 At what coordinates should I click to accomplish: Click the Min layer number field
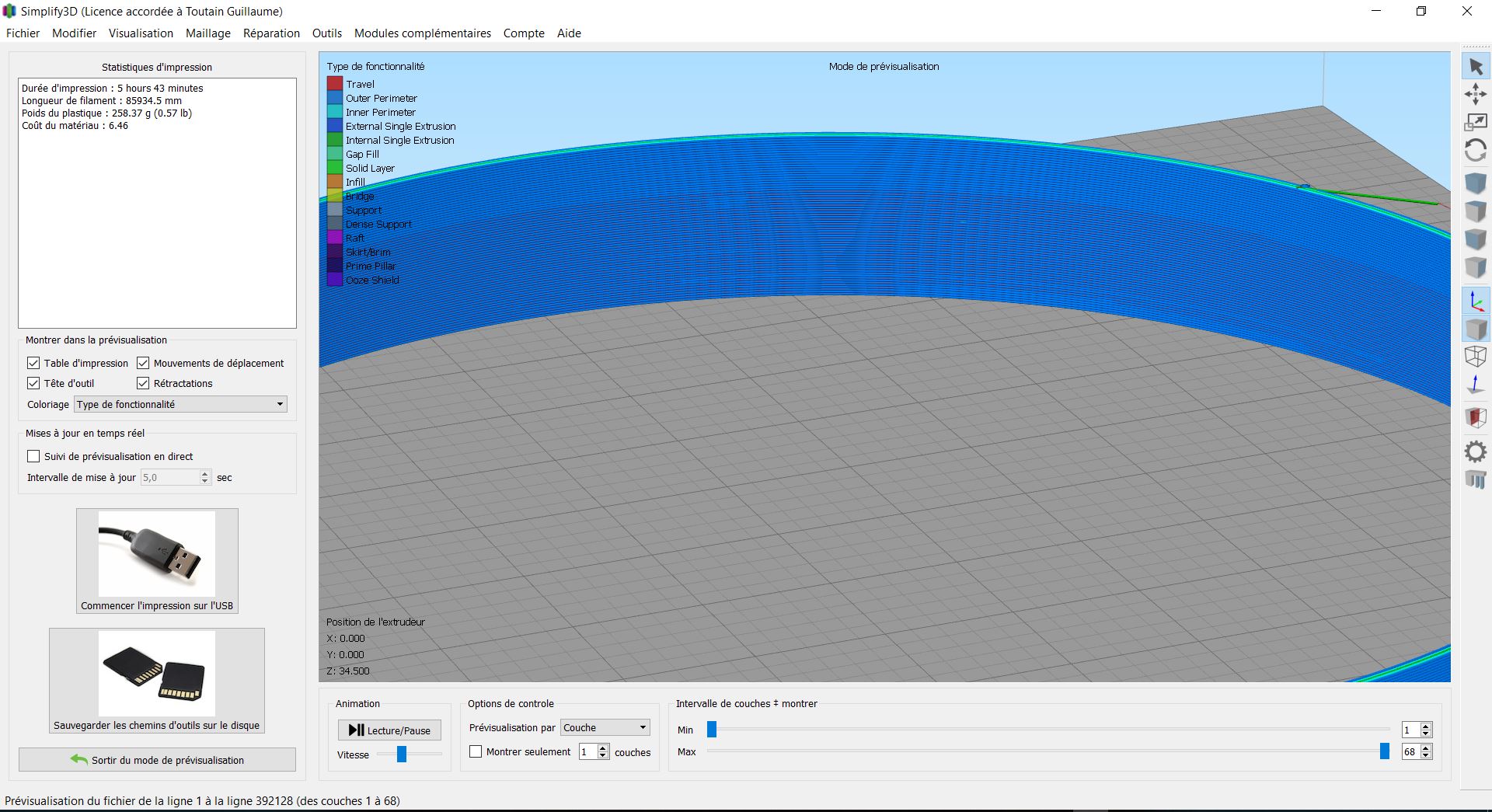coord(1410,730)
